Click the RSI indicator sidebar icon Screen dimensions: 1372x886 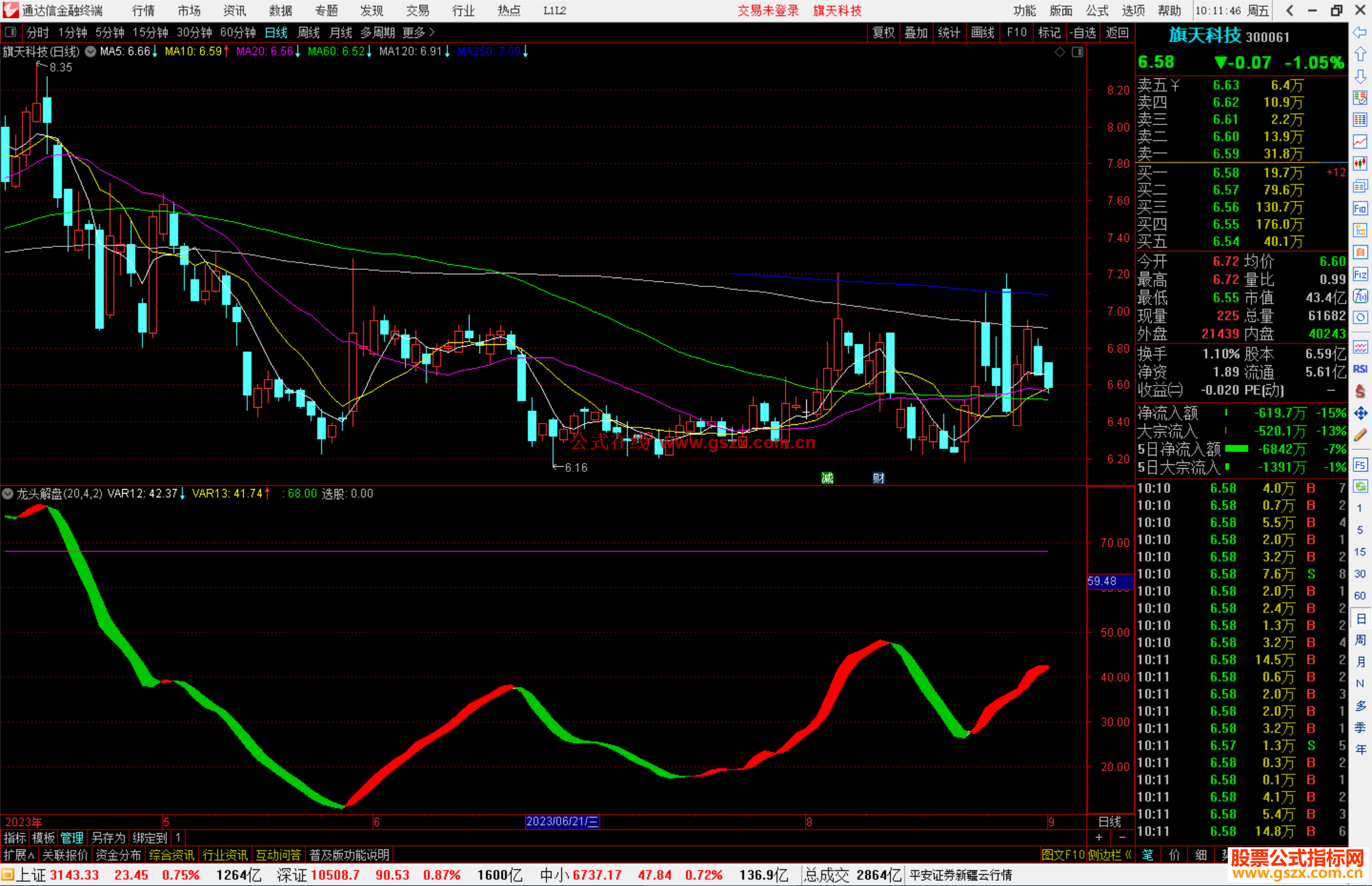click(x=1360, y=369)
